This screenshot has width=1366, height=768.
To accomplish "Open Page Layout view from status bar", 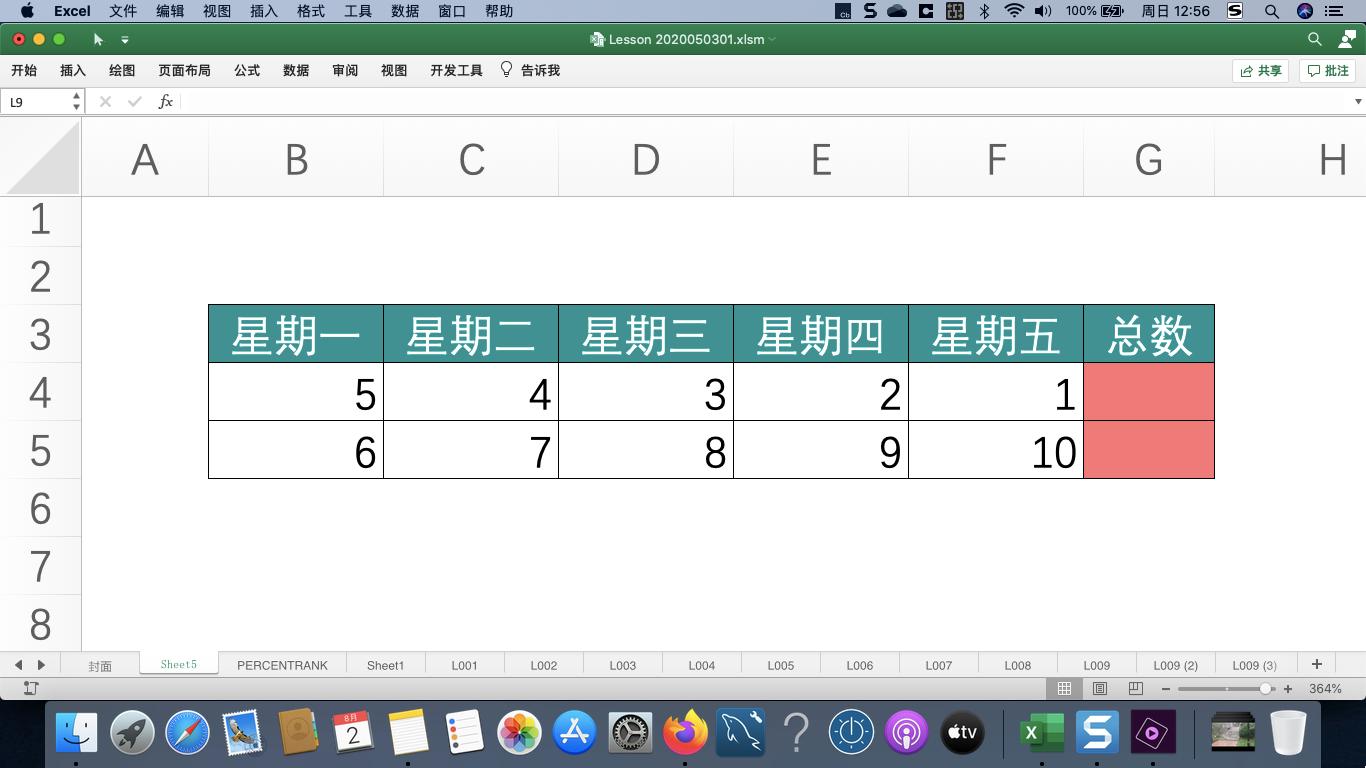I will pyautogui.click(x=1100, y=688).
